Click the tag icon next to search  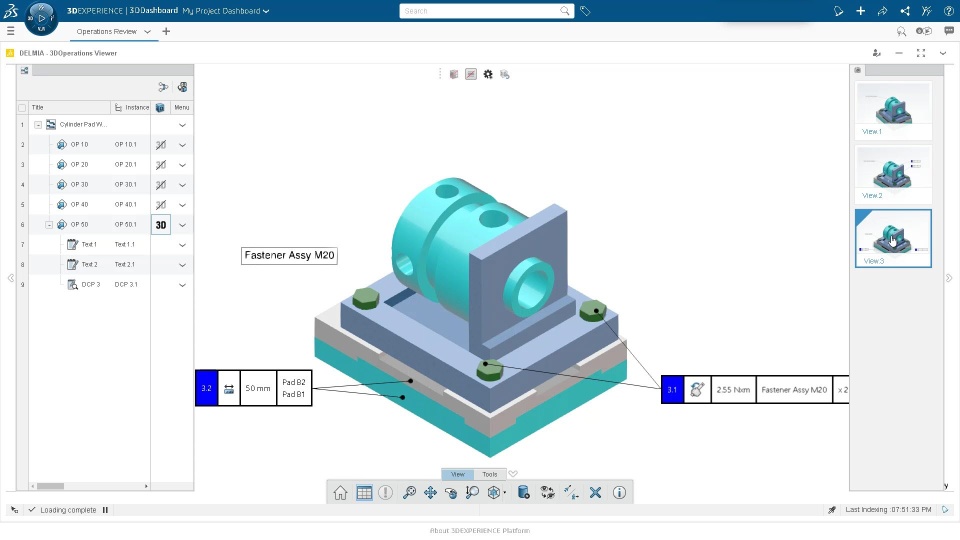click(585, 11)
